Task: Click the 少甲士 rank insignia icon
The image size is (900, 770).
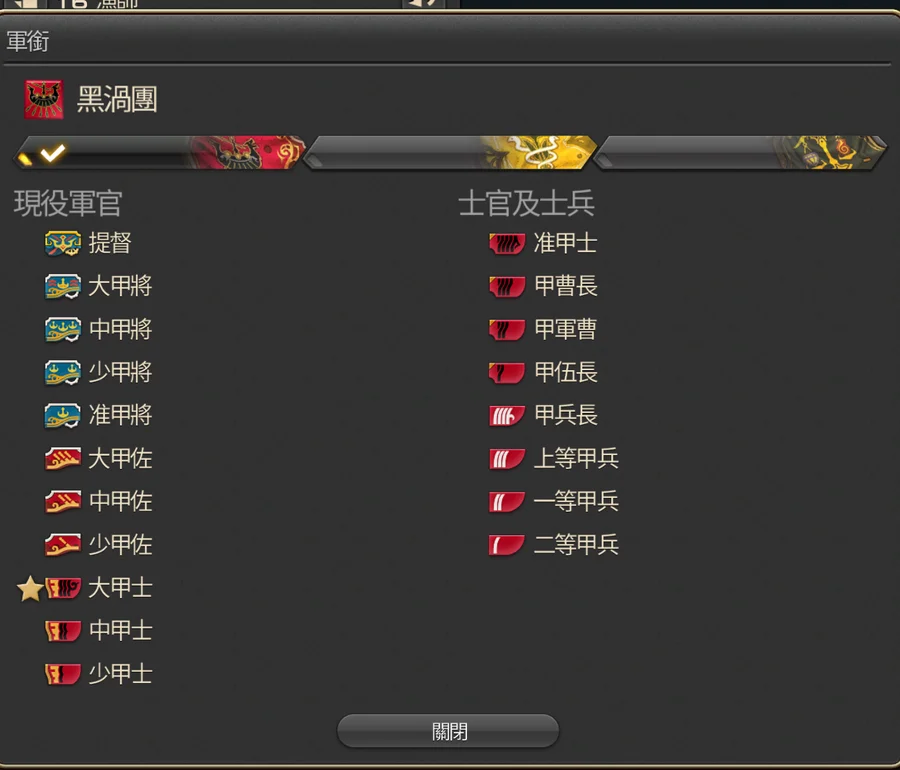Action: (63, 674)
